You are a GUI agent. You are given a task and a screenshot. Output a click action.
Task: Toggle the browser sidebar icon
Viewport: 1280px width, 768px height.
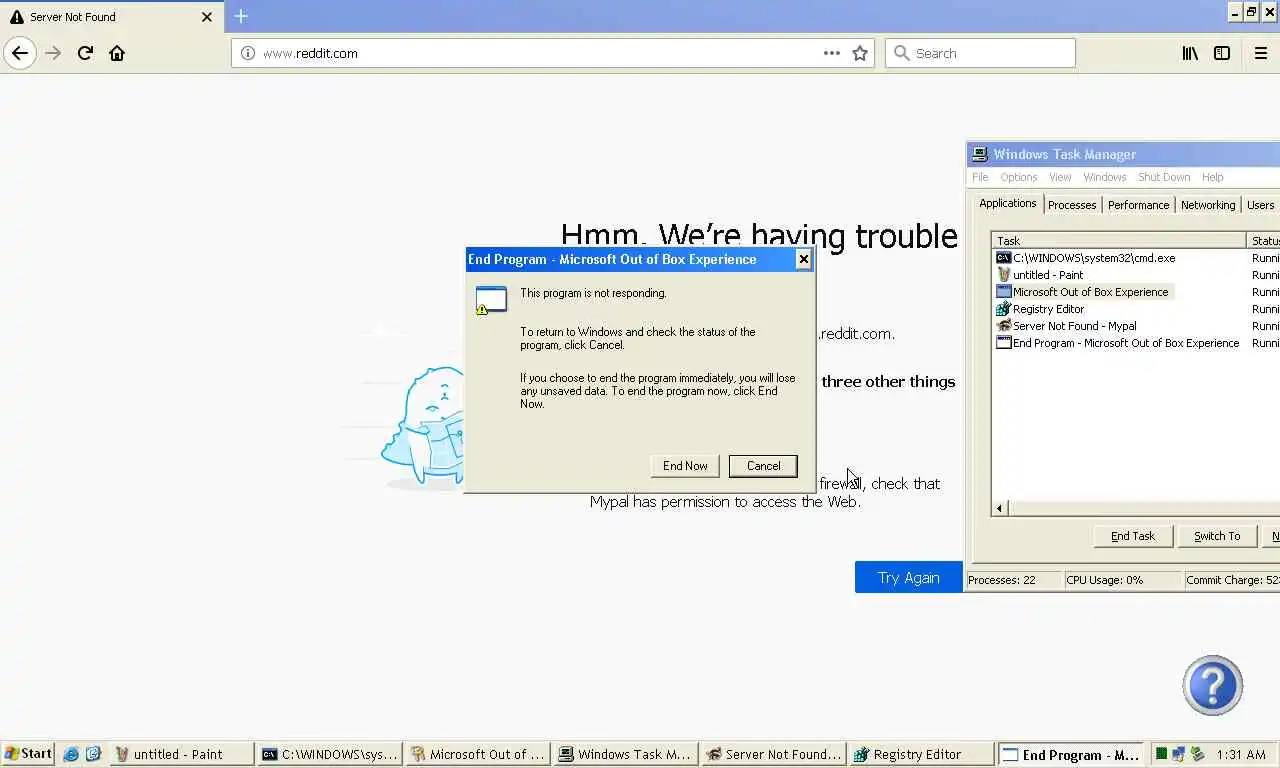pos(1222,53)
